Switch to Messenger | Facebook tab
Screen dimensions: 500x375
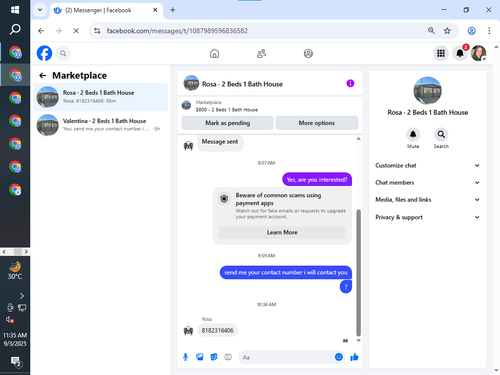[x=106, y=10]
